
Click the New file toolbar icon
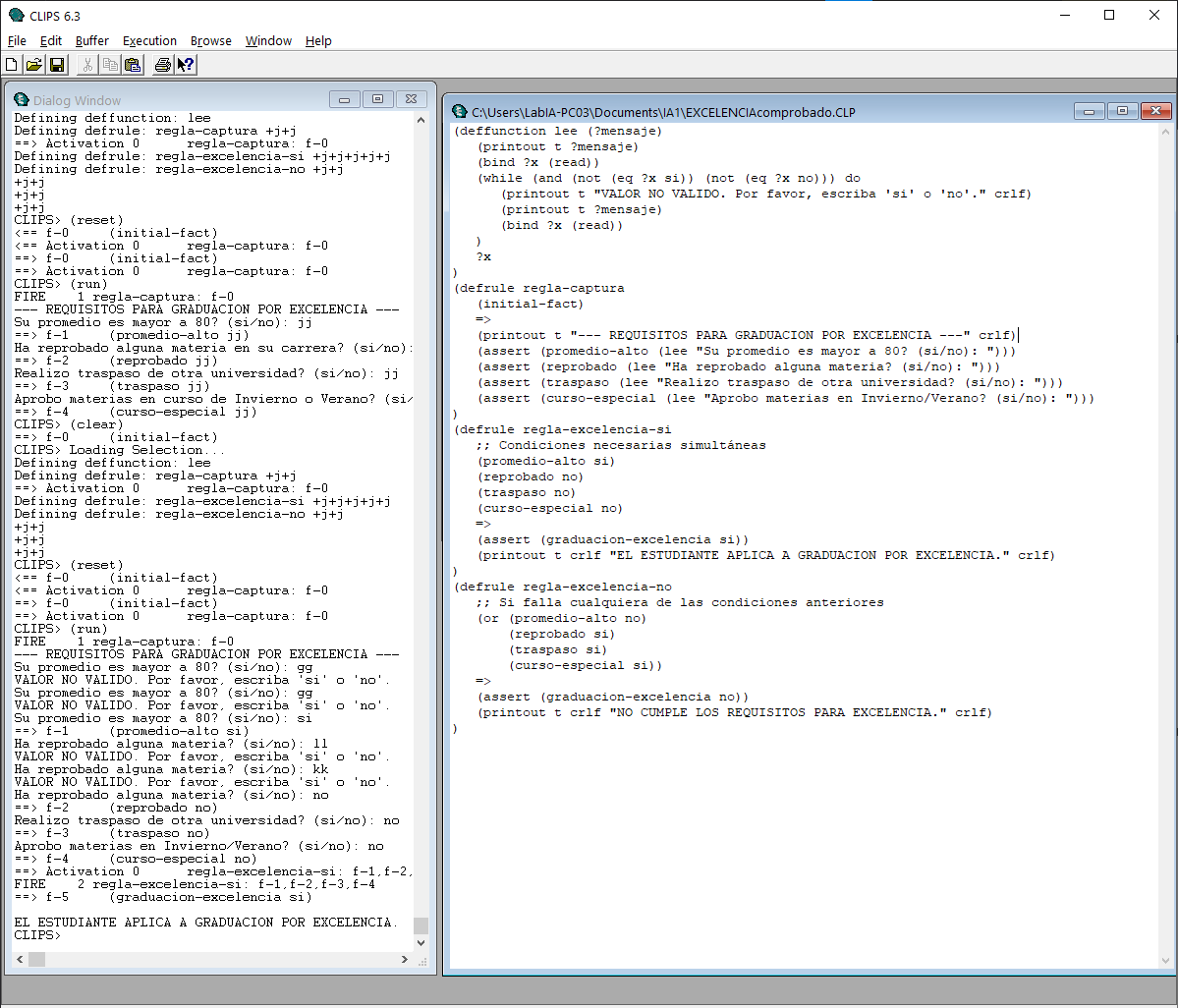coord(11,65)
